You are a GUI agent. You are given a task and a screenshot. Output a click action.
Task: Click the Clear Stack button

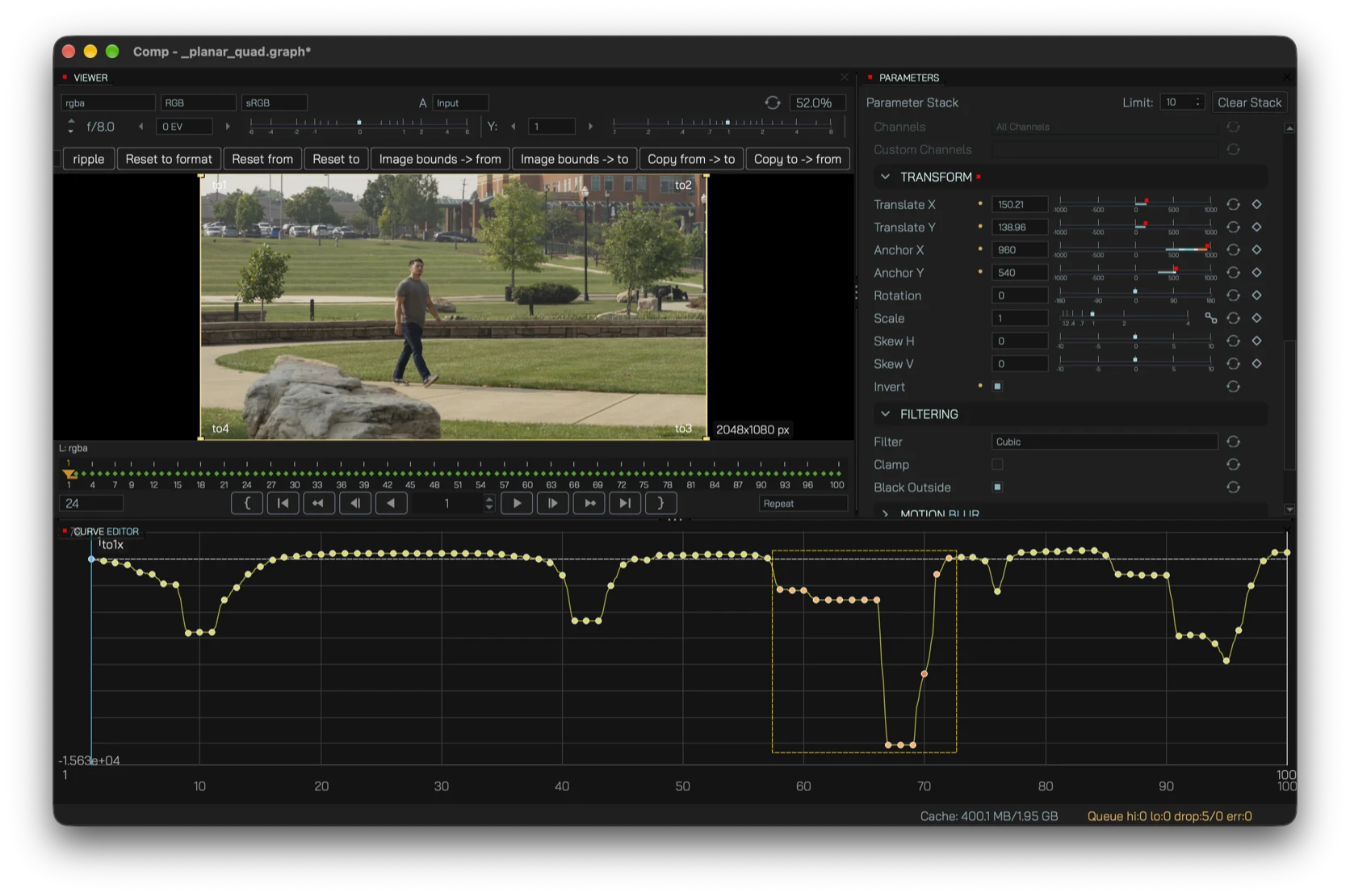coord(1249,103)
